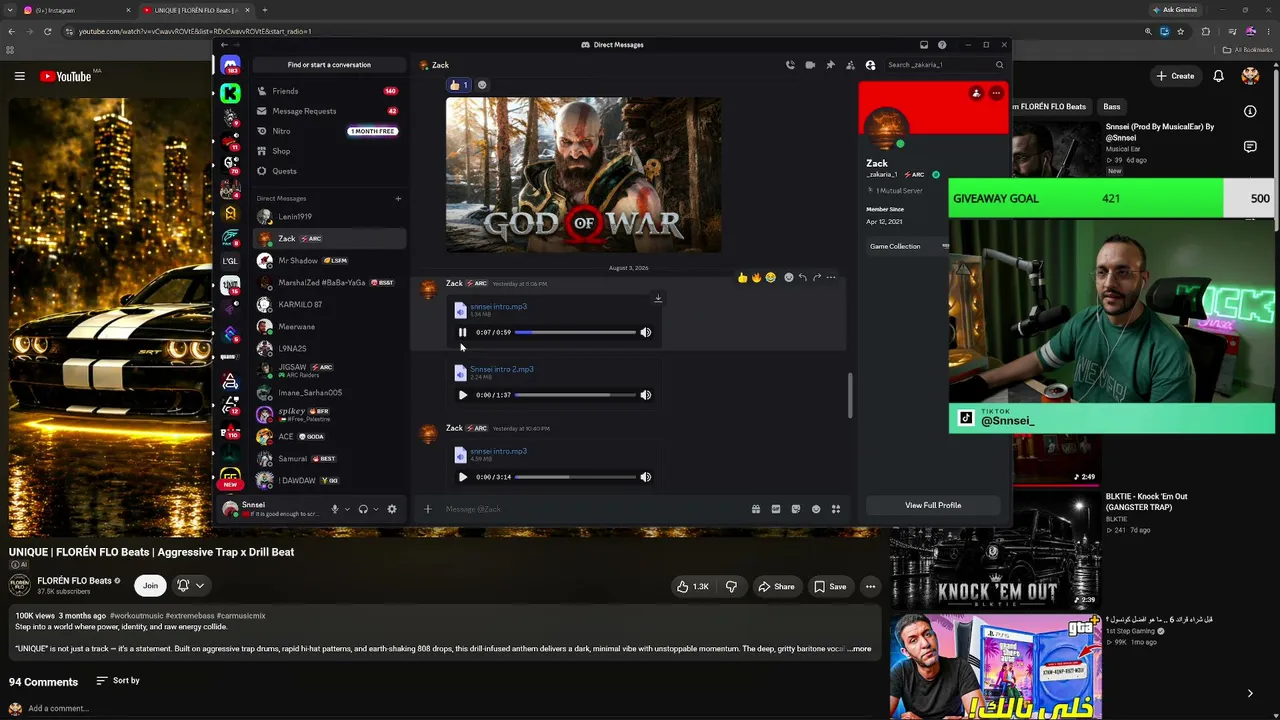The width and height of the screenshot is (1280, 720).
Task: Mute the volume of the 3:14 audio
Action: click(x=645, y=477)
